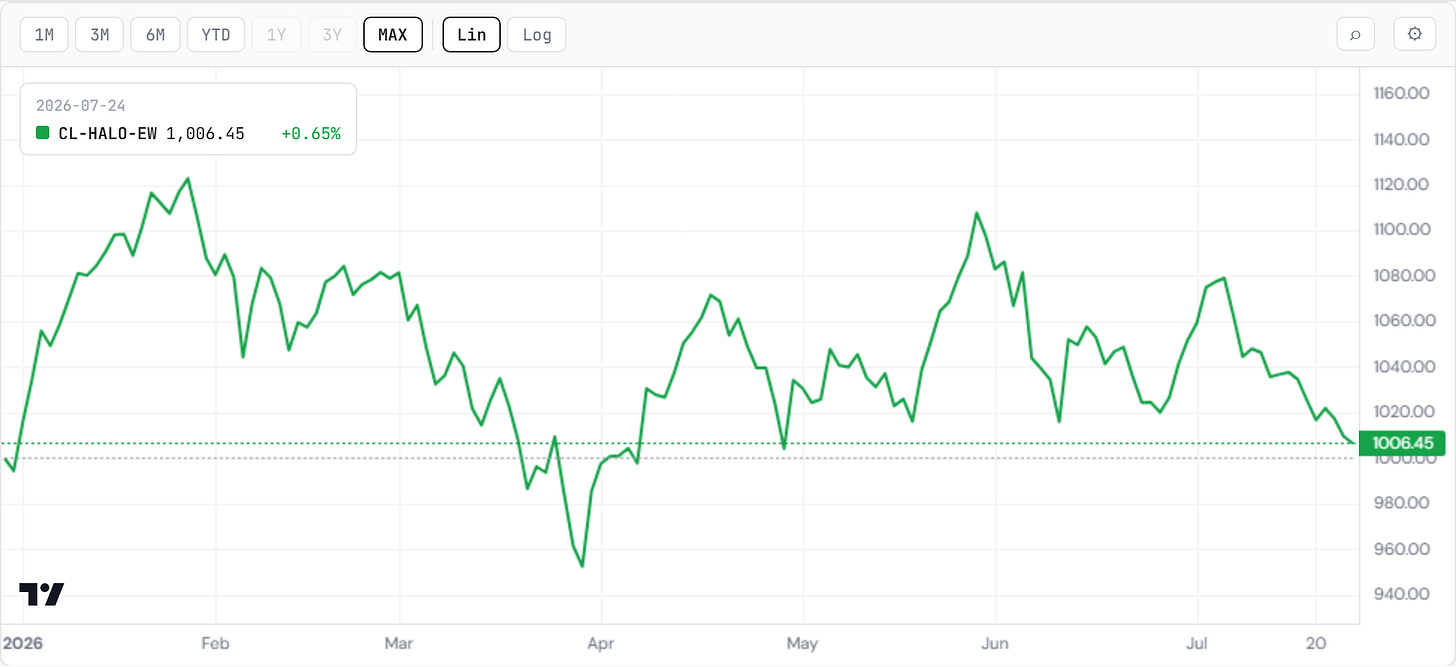Click the 2026-07-24 date in tooltip

[x=80, y=105]
